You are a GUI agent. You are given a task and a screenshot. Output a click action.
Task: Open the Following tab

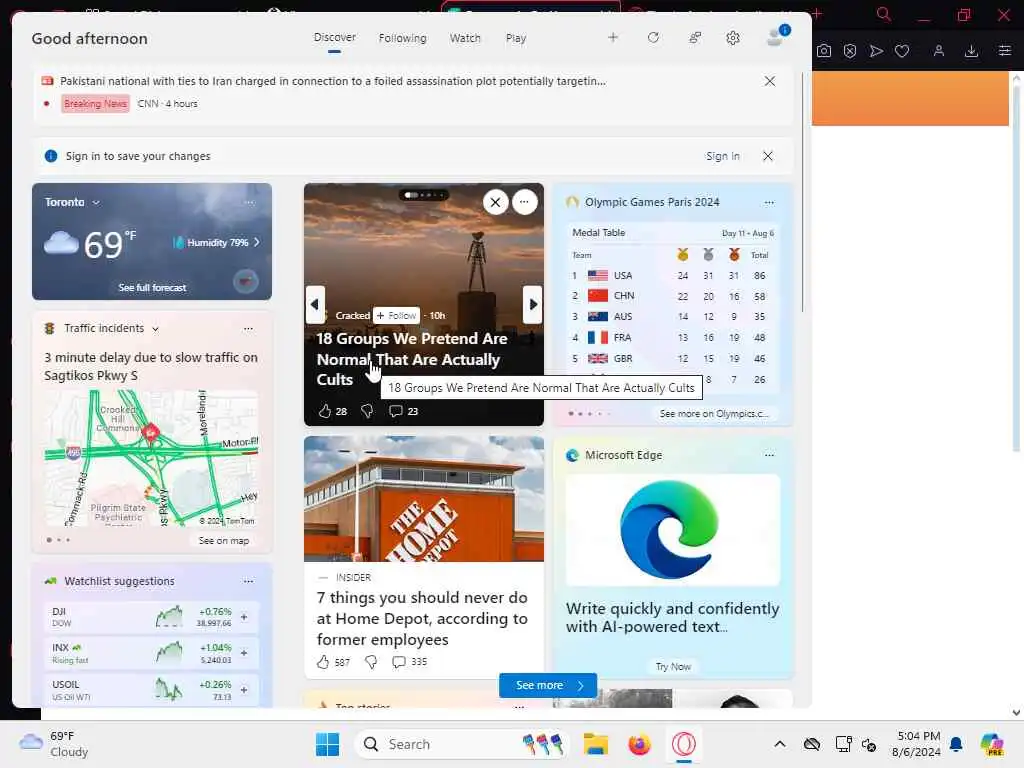tap(402, 39)
